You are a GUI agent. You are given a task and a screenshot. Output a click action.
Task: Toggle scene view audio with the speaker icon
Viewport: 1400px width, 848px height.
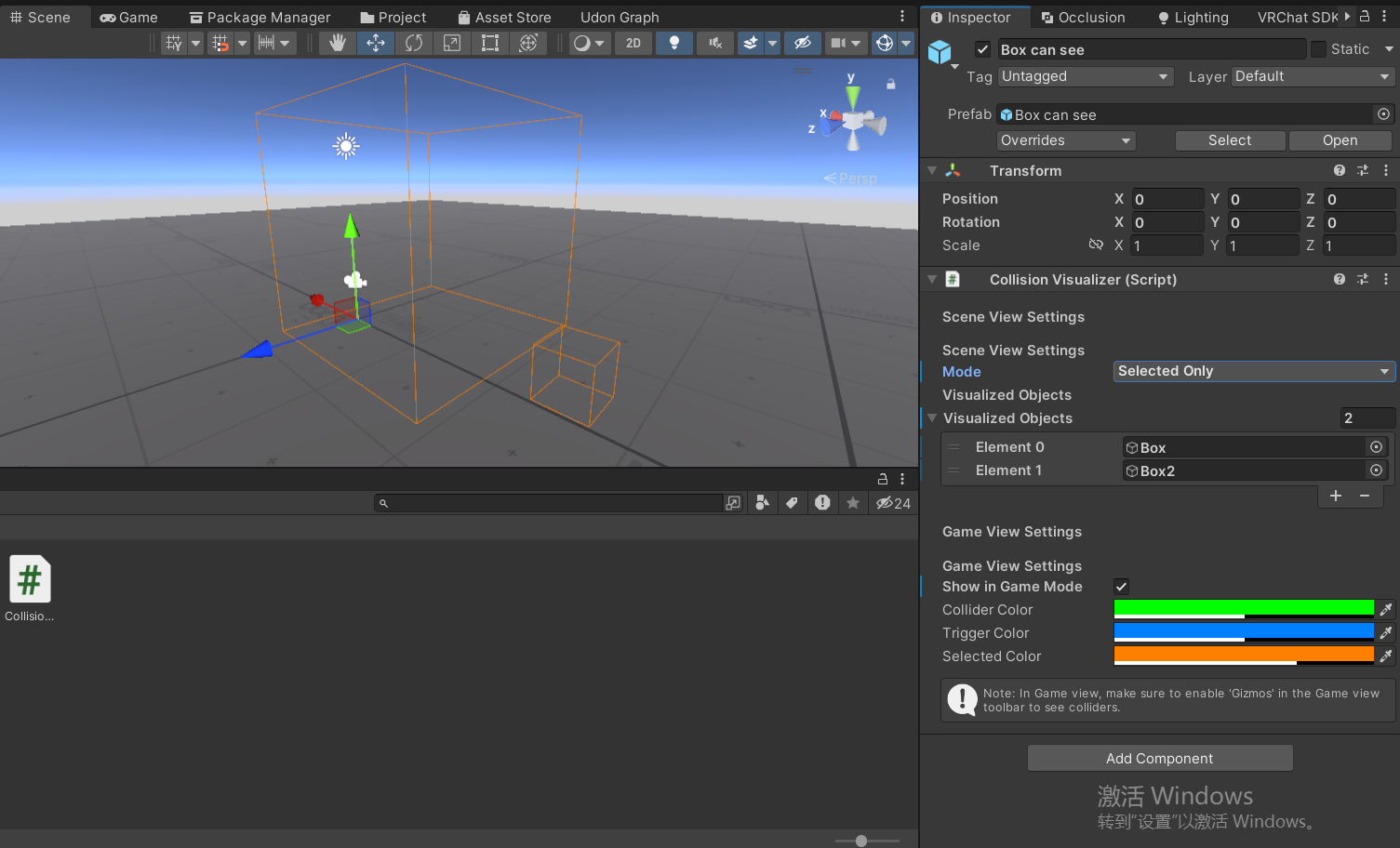point(714,43)
